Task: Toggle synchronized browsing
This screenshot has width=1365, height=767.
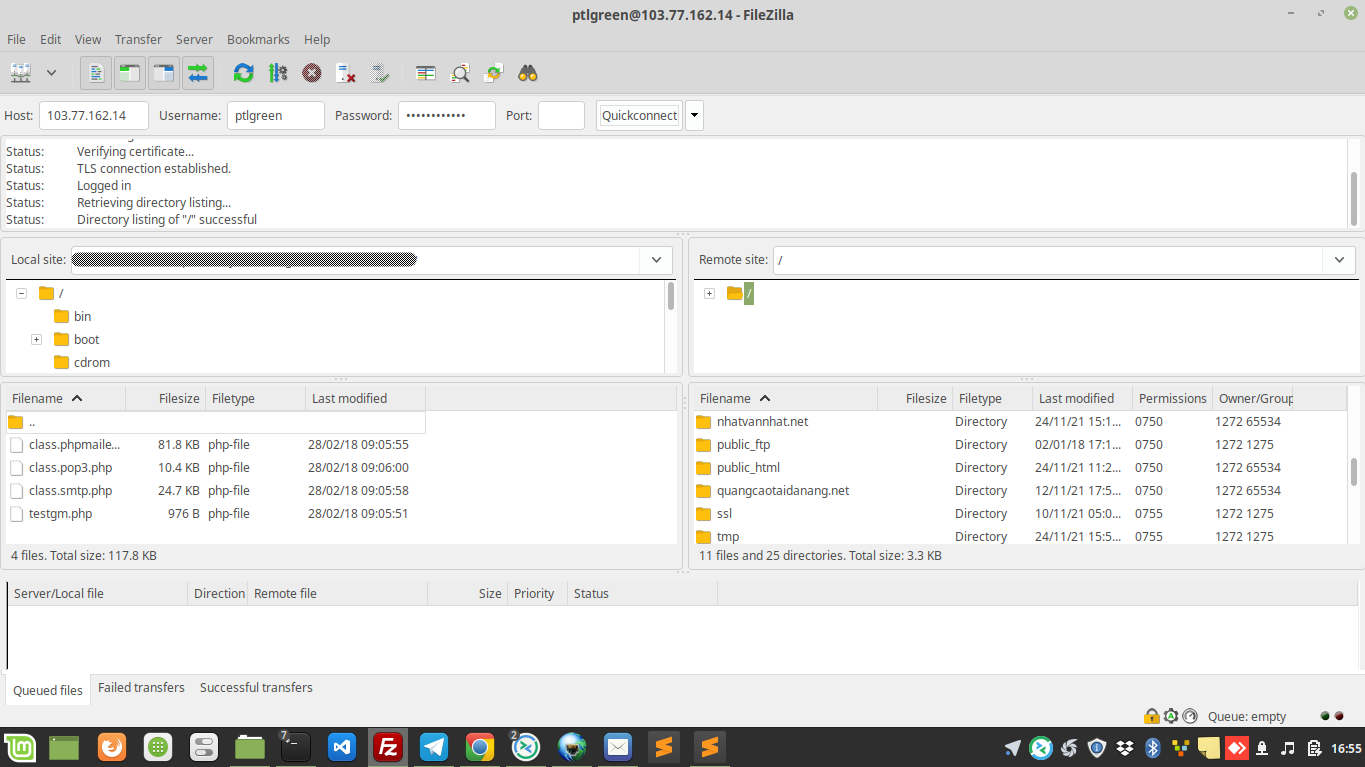Action: click(494, 73)
